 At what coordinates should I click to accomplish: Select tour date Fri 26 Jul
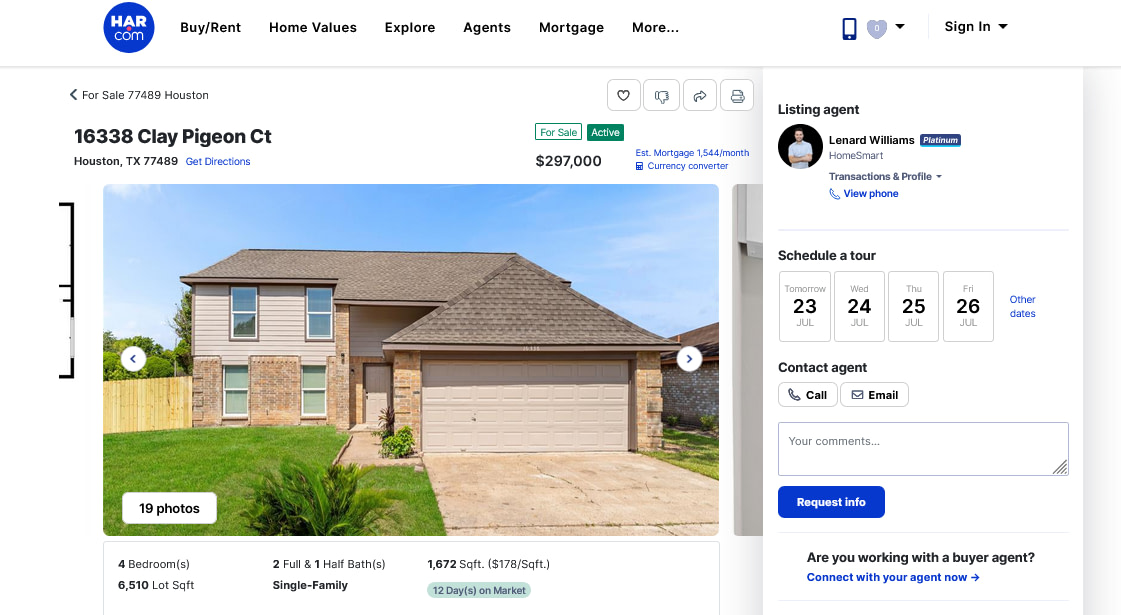click(968, 306)
